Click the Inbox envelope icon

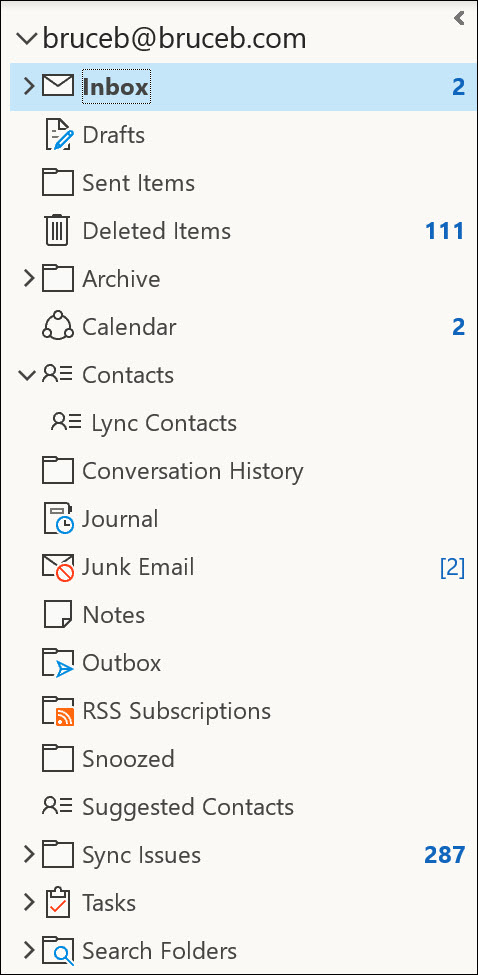[x=58, y=86]
